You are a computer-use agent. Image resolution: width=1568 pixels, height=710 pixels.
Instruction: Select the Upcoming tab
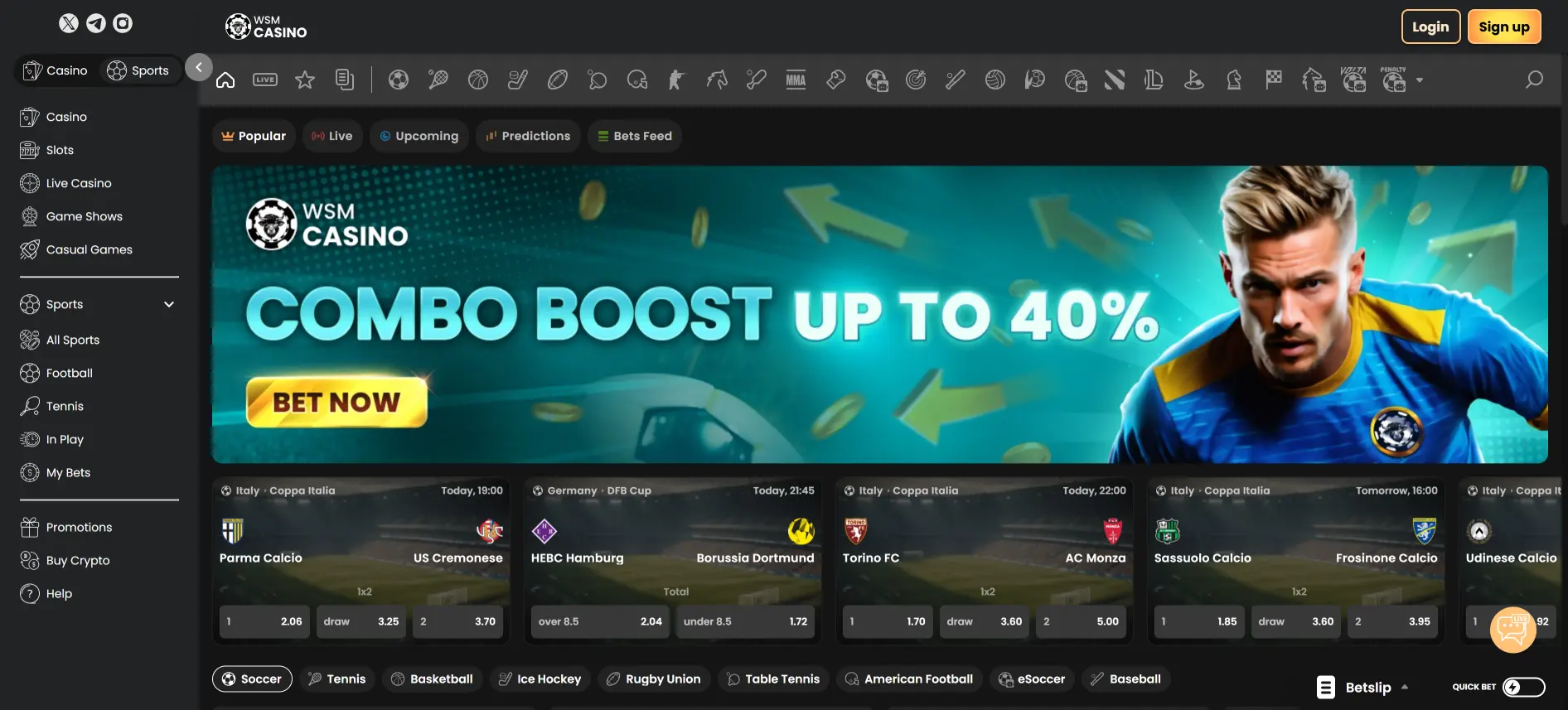(419, 136)
